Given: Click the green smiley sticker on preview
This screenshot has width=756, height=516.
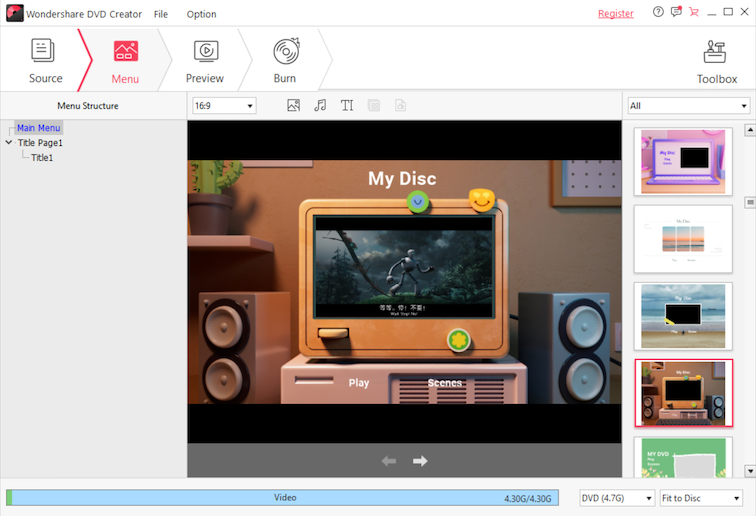Looking at the screenshot, I should coord(418,202).
